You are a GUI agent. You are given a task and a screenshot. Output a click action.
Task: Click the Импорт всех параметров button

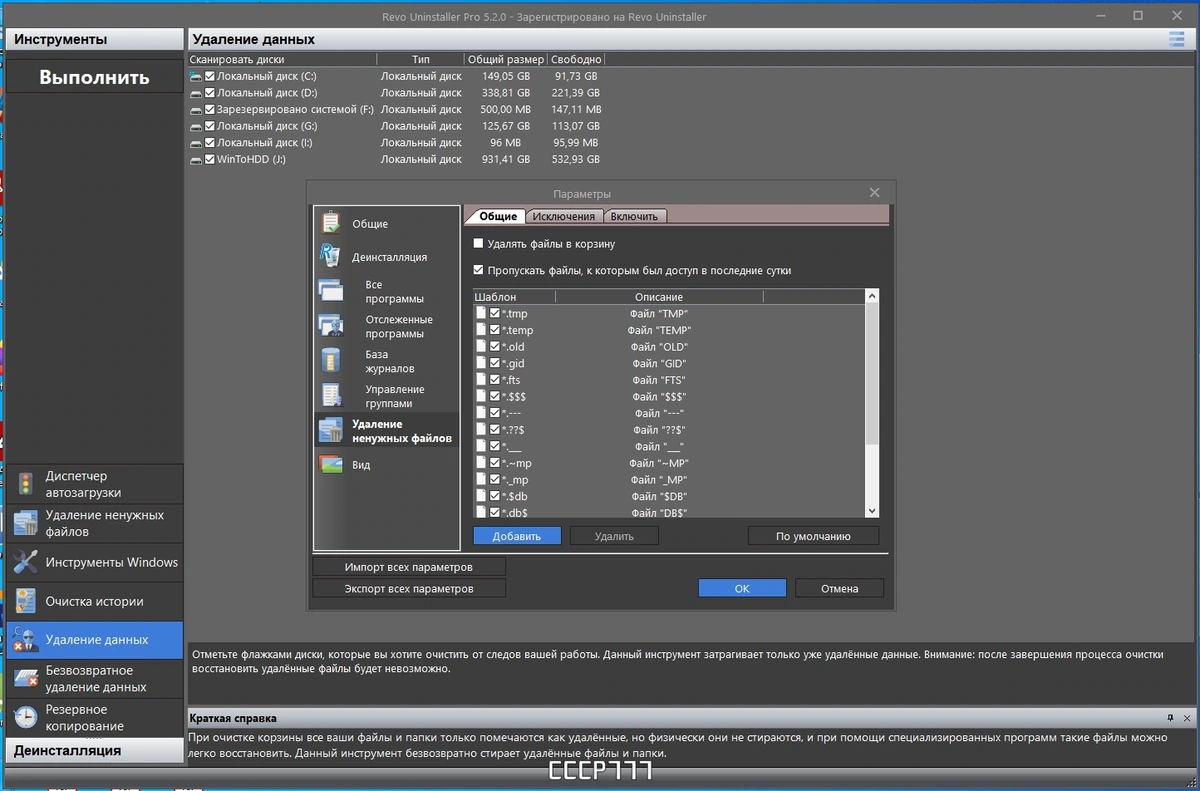pos(409,567)
